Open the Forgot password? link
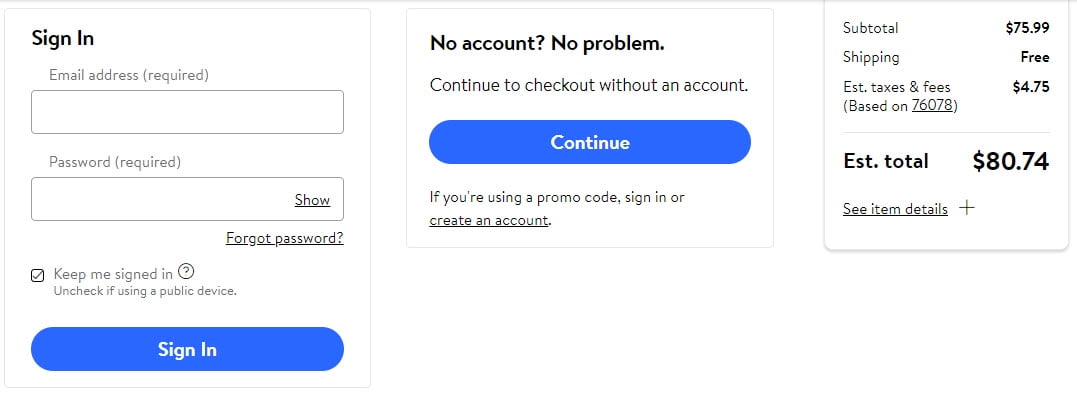This screenshot has width=1077, height=394. click(x=284, y=238)
